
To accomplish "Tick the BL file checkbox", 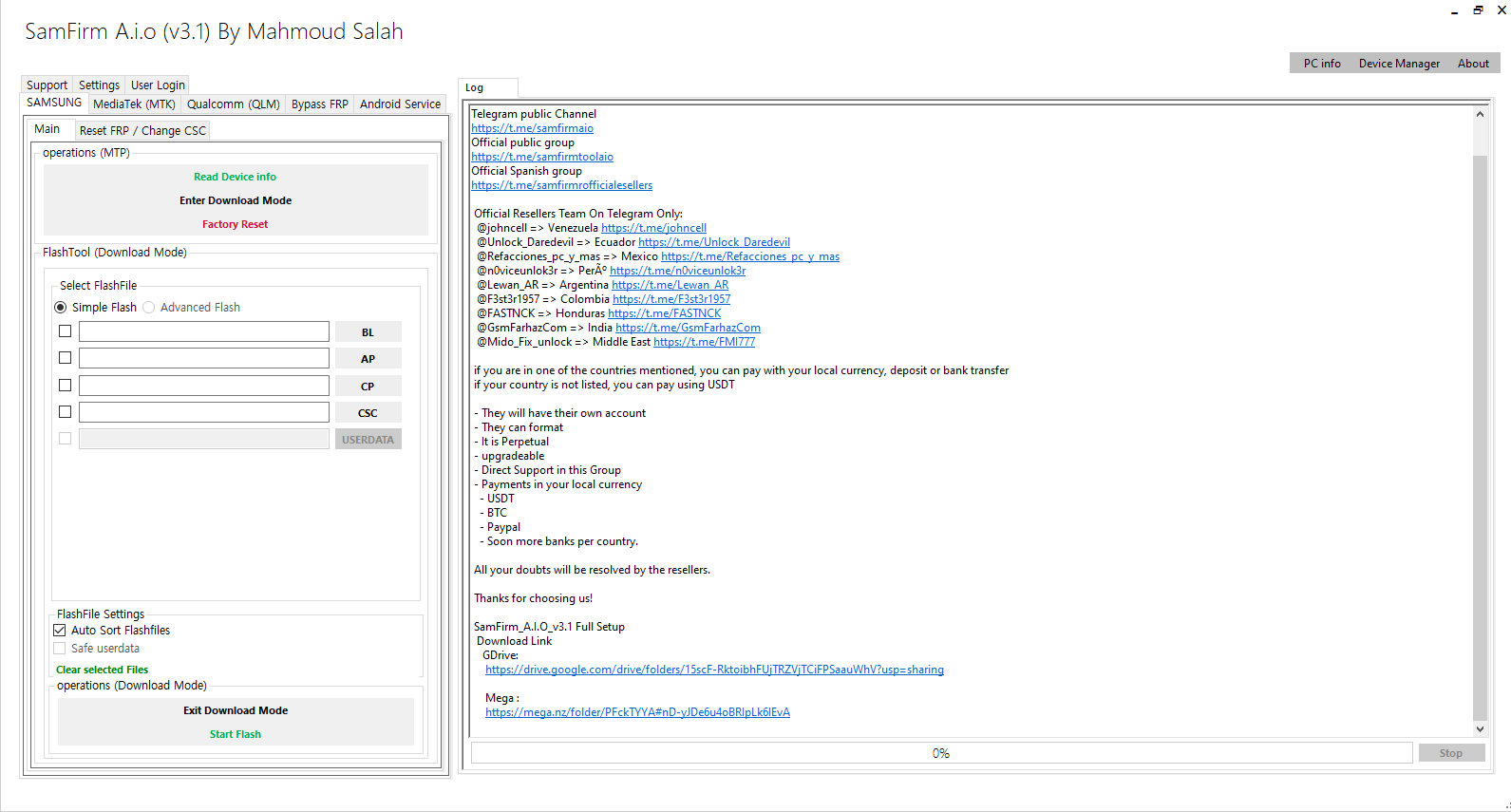I will tap(66, 331).
